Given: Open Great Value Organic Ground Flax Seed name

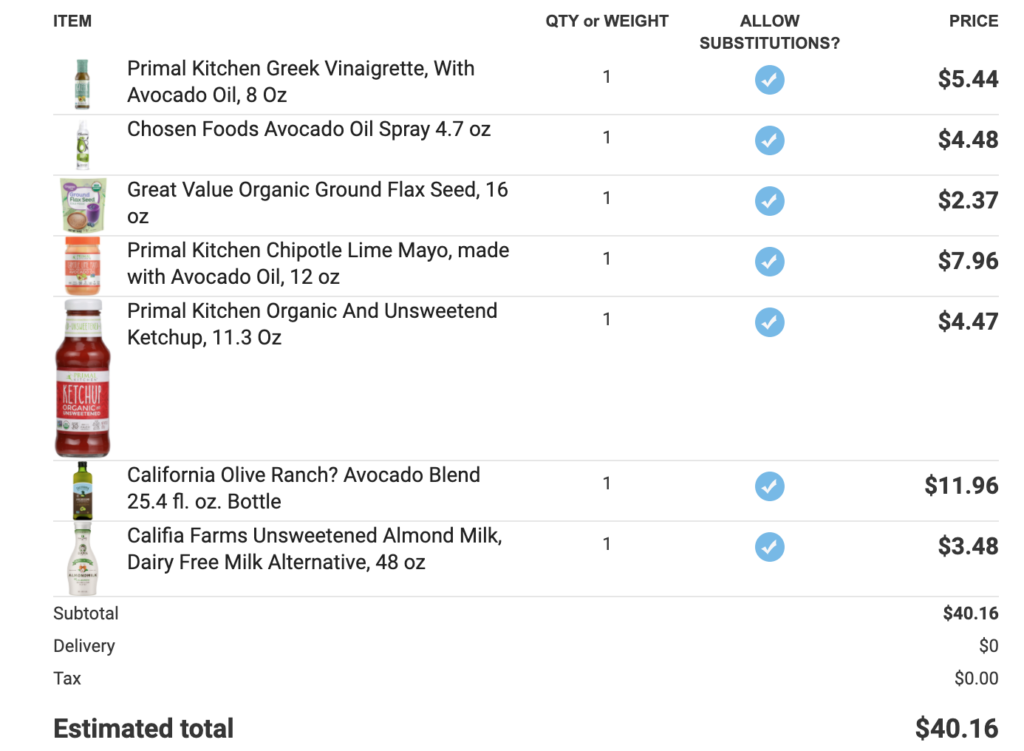Looking at the screenshot, I should tap(317, 202).
